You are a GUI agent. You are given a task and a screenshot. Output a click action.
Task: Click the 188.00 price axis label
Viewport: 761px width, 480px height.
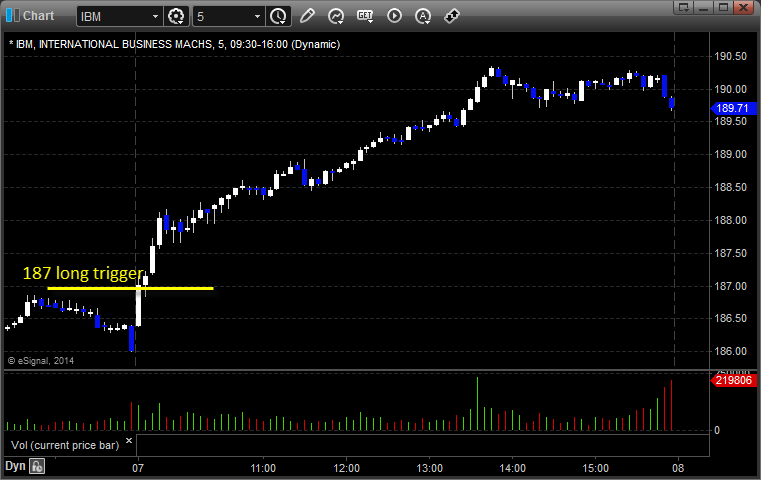[730, 220]
